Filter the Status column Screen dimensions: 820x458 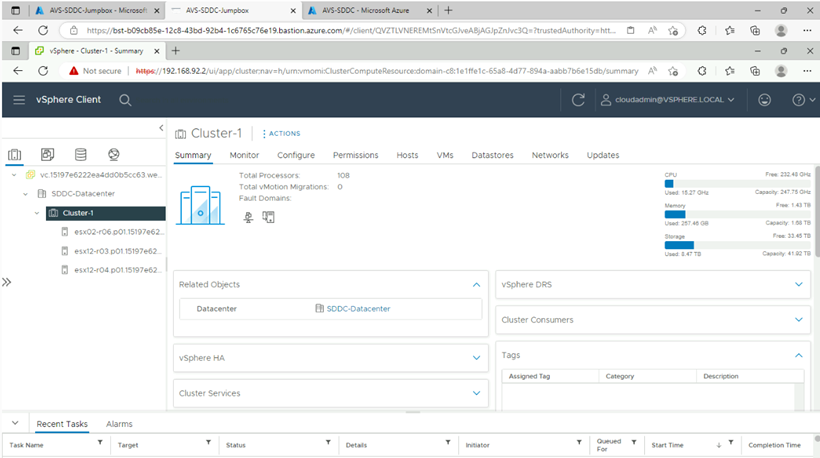(328, 442)
